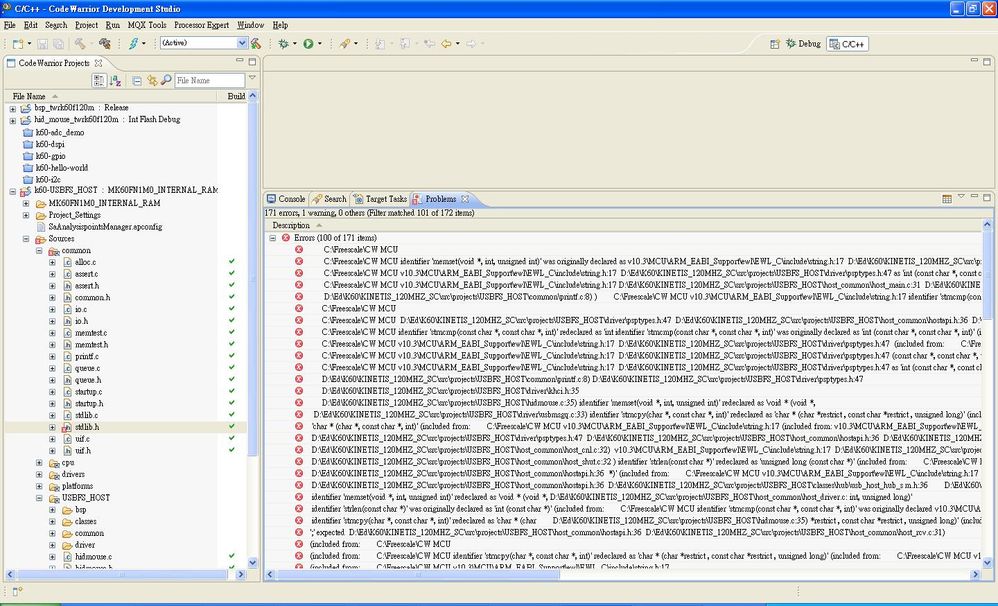This screenshot has height=606, width=998.
Task: Open the MQX Tools menu
Action: (146, 25)
